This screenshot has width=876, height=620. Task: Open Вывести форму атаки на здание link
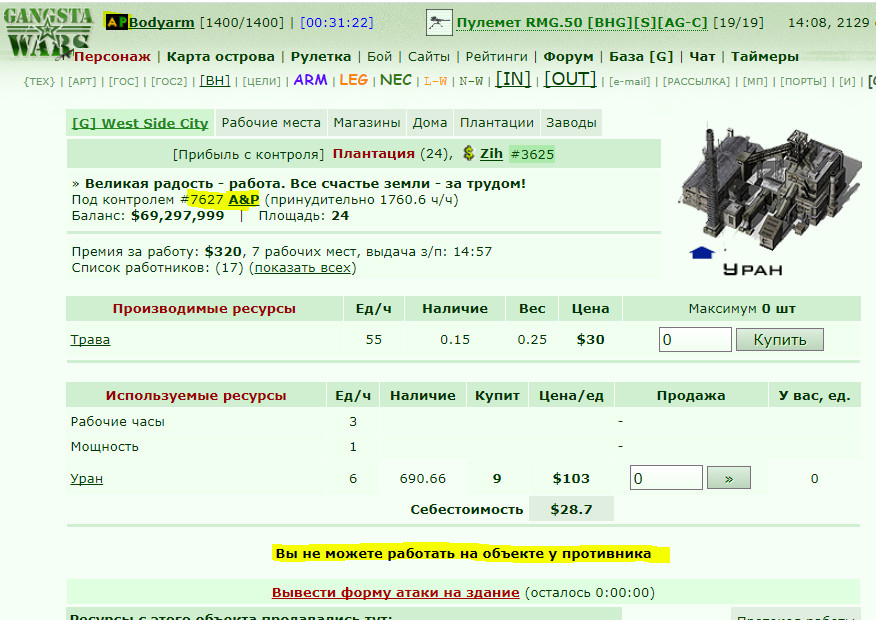coord(396,593)
